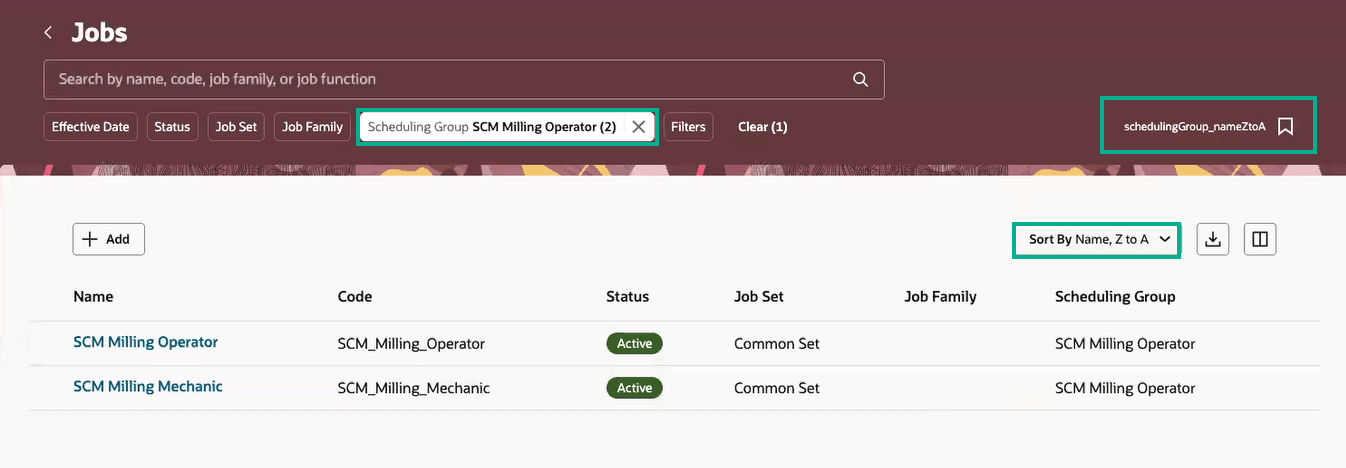Image resolution: width=1346 pixels, height=468 pixels.
Task: Click Active badge in SCM Milling Operator row
Action: pos(634,343)
